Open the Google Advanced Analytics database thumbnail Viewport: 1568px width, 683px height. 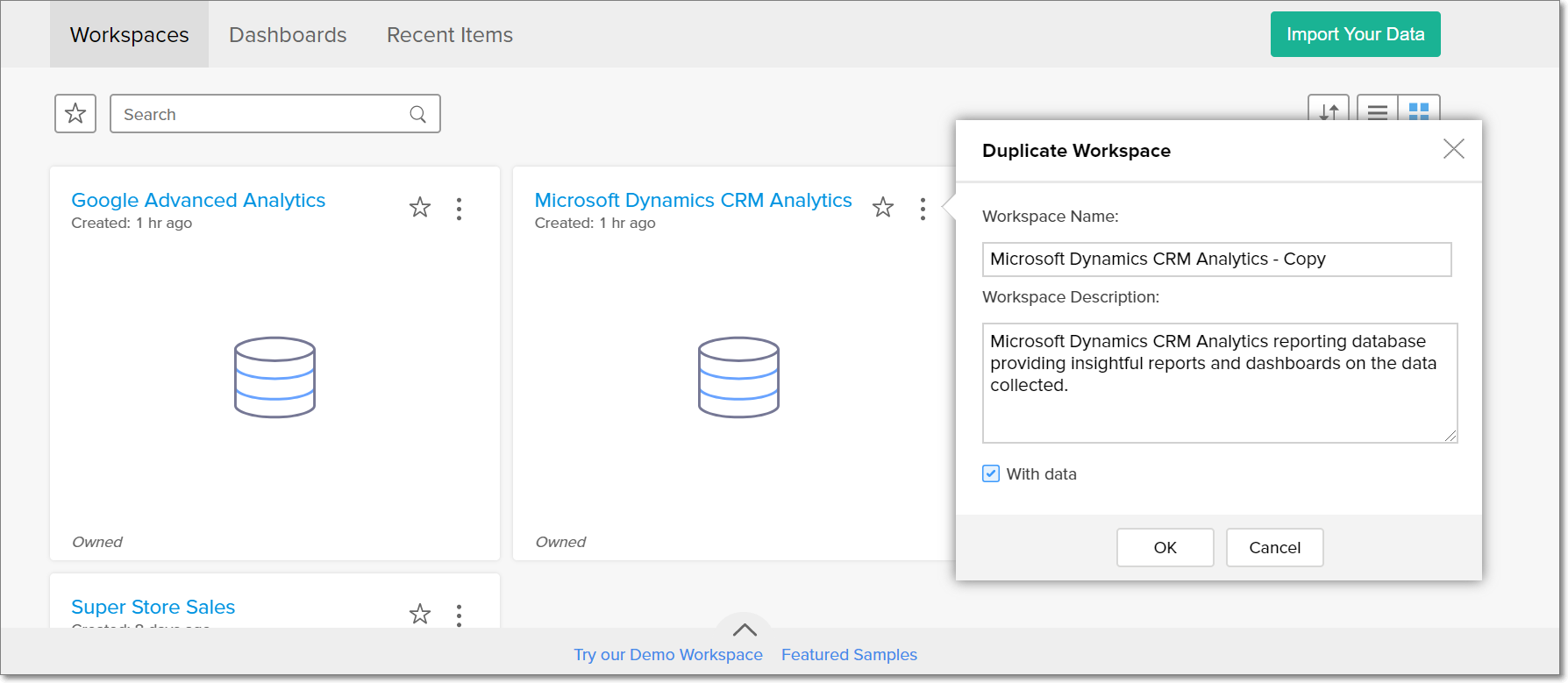click(274, 377)
